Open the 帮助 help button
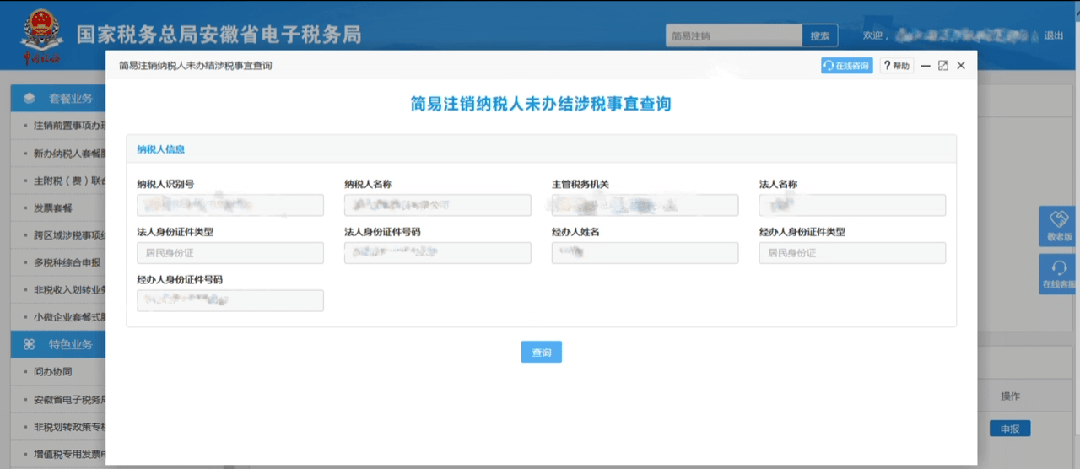The height and width of the screenshot is (469, 1080). click(x=897, y=66)
